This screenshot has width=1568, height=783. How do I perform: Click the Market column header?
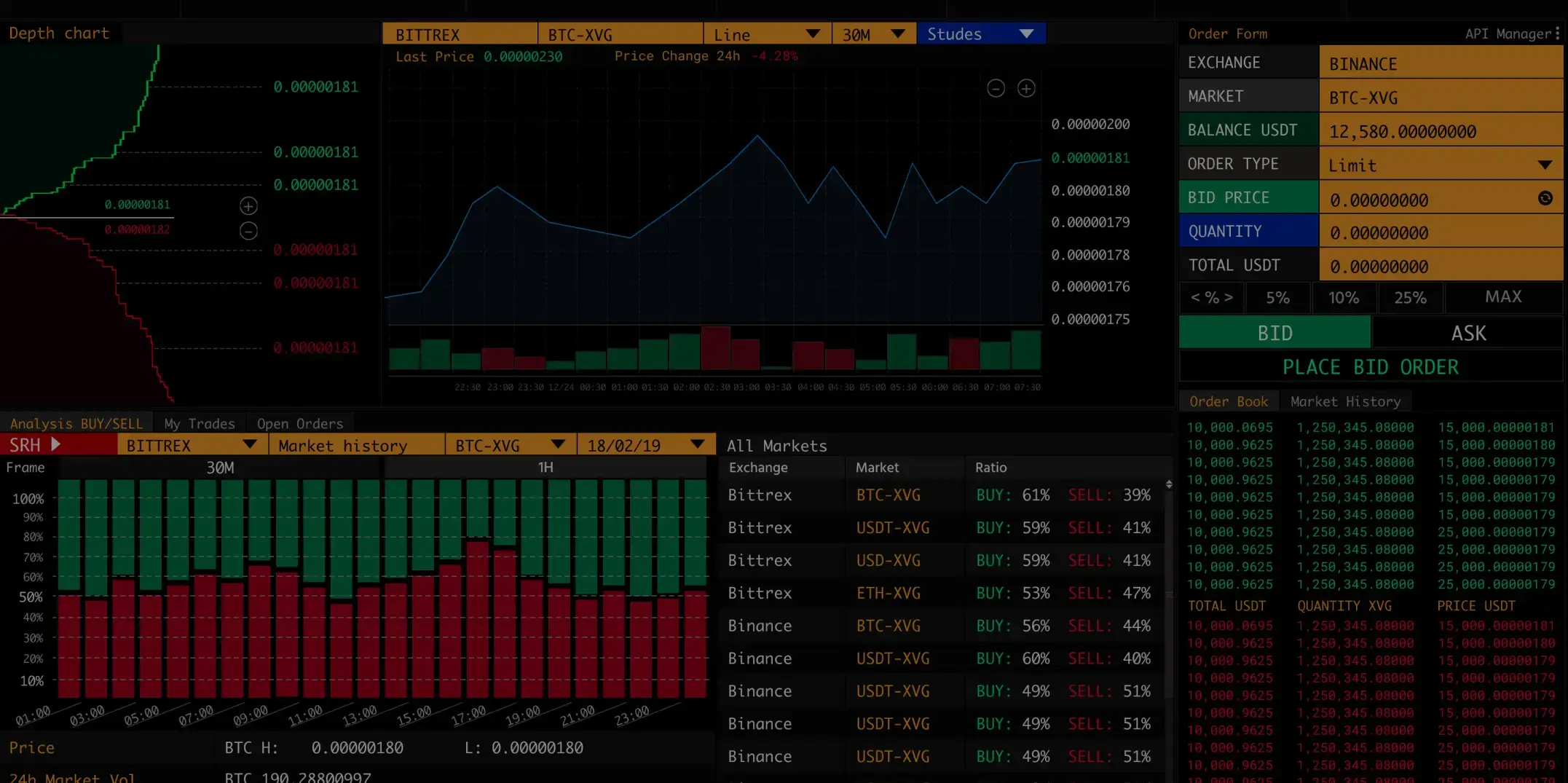[x=877, y=467]
